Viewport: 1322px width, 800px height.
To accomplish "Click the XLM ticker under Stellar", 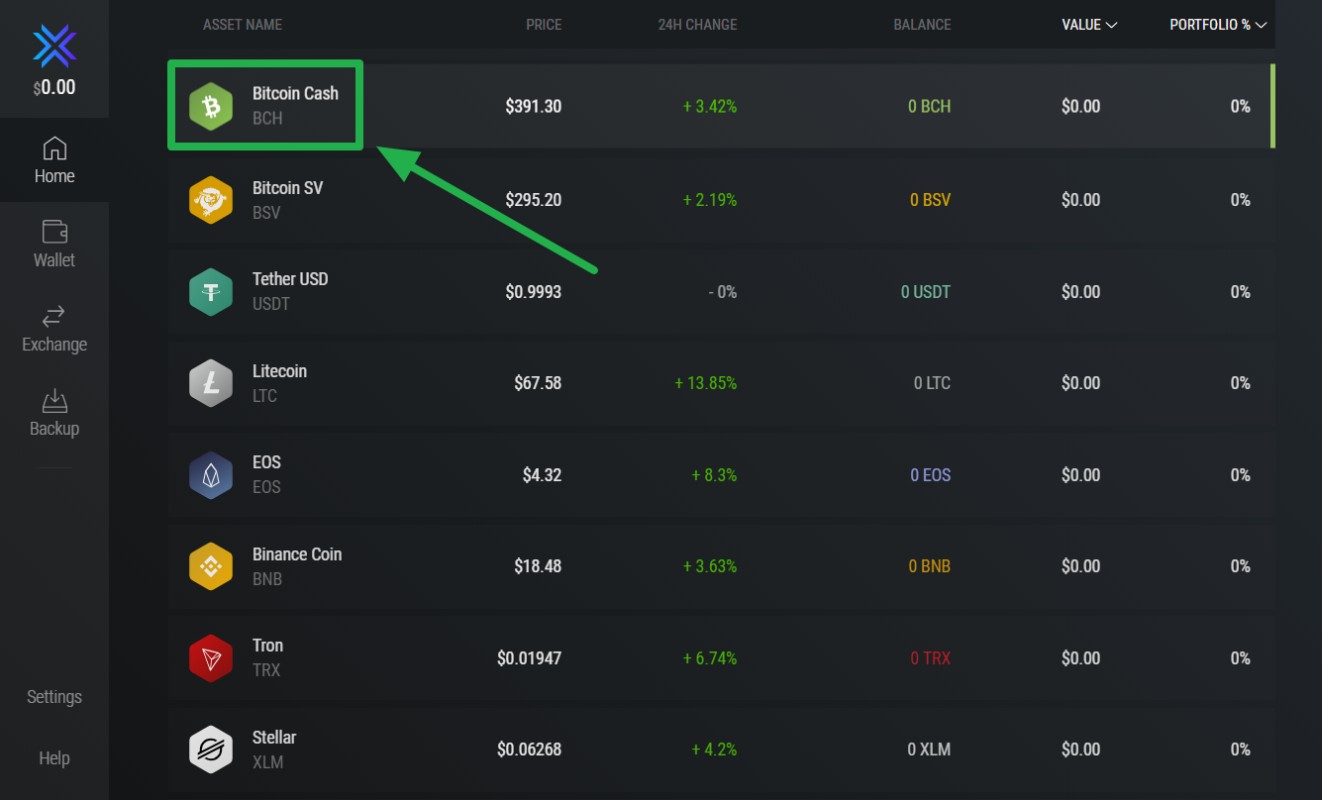I will (x=268, y=762).
